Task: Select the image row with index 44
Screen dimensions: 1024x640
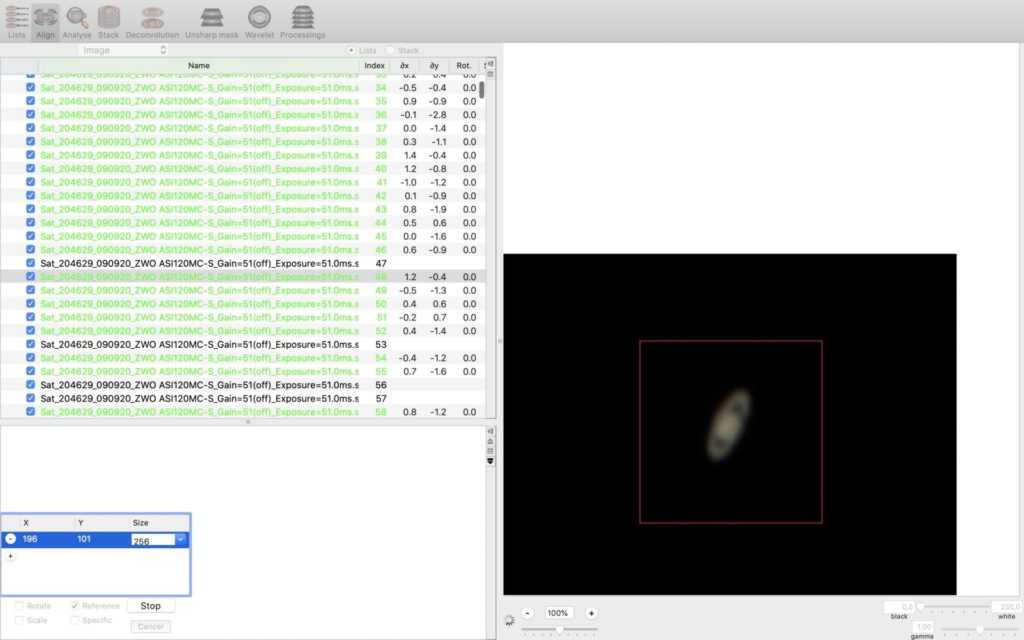Action: coord(242,223)
